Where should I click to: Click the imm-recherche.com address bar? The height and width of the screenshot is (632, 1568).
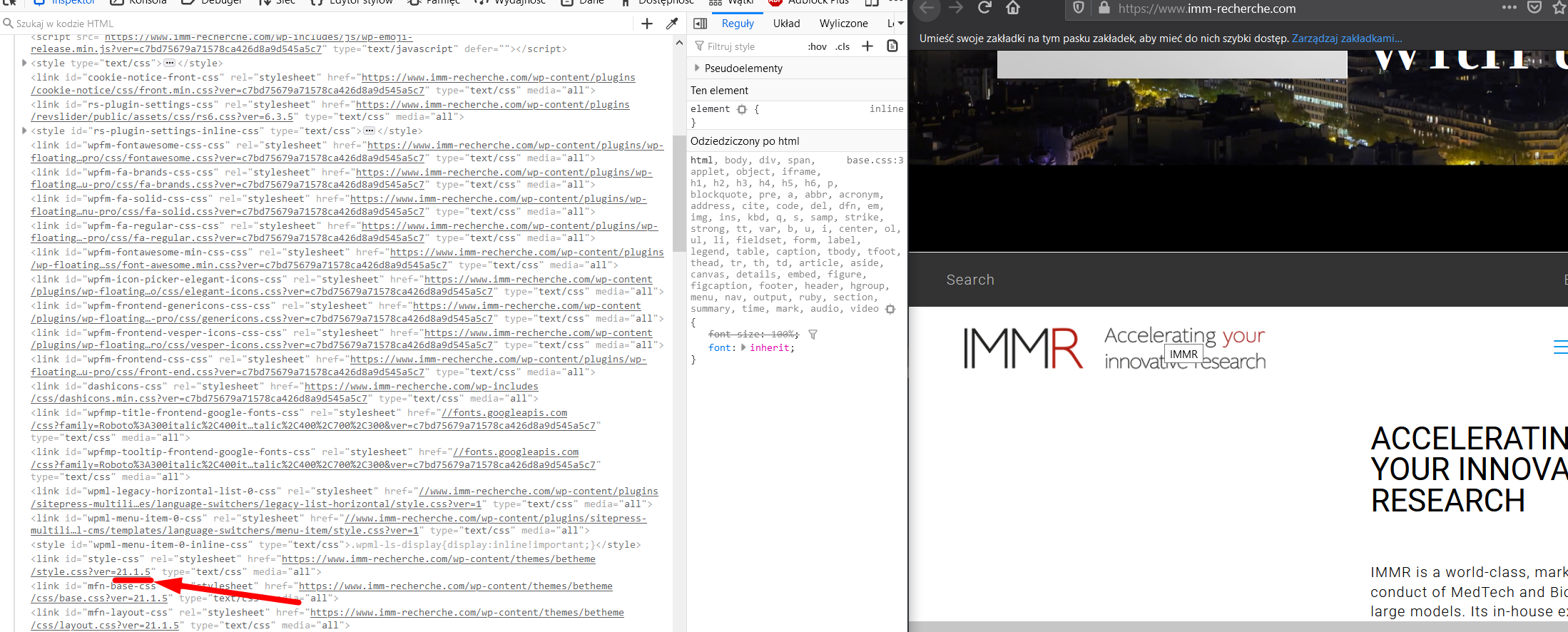1207,9
